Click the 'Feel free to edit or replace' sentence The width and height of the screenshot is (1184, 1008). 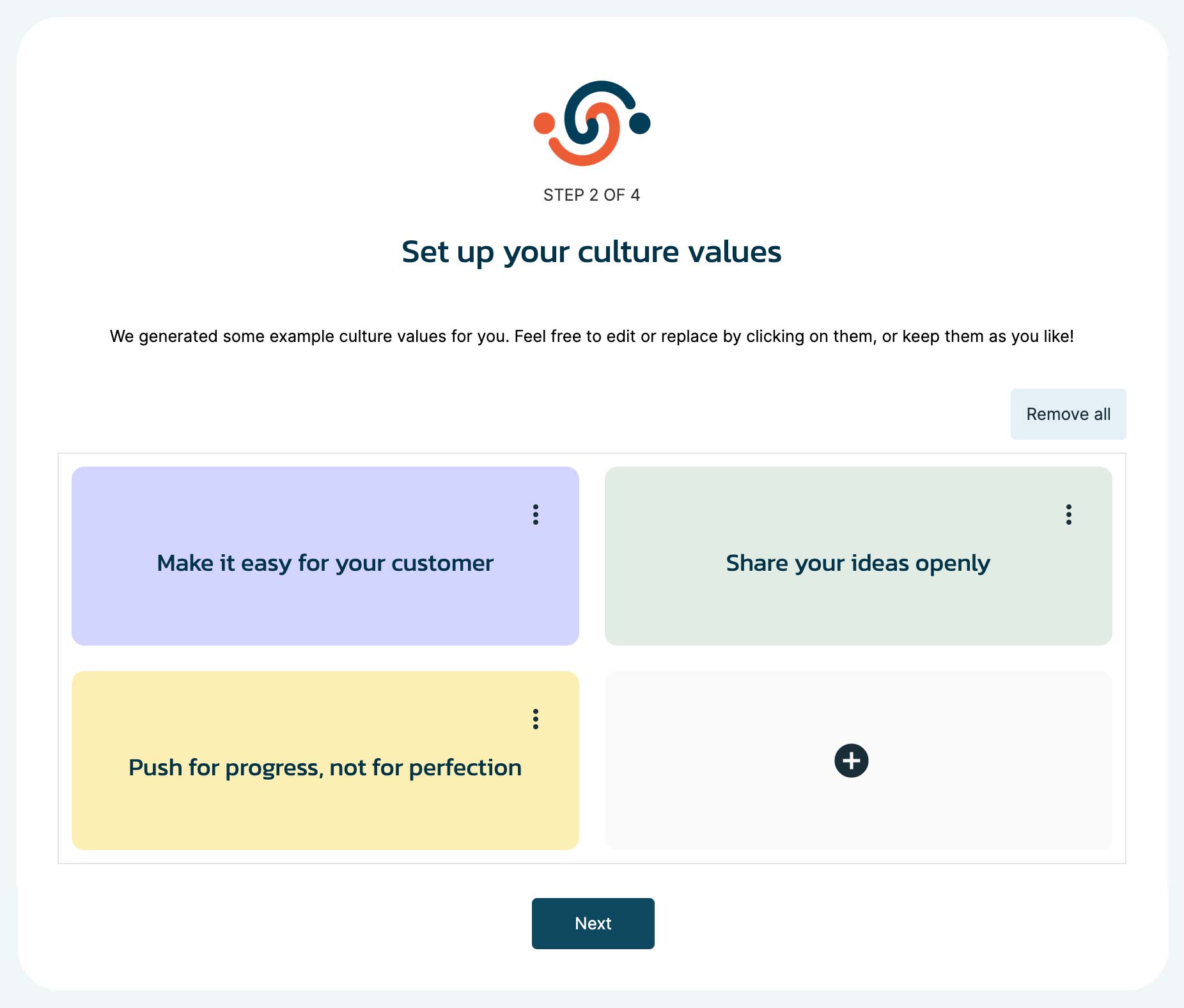tap(793, 336)
